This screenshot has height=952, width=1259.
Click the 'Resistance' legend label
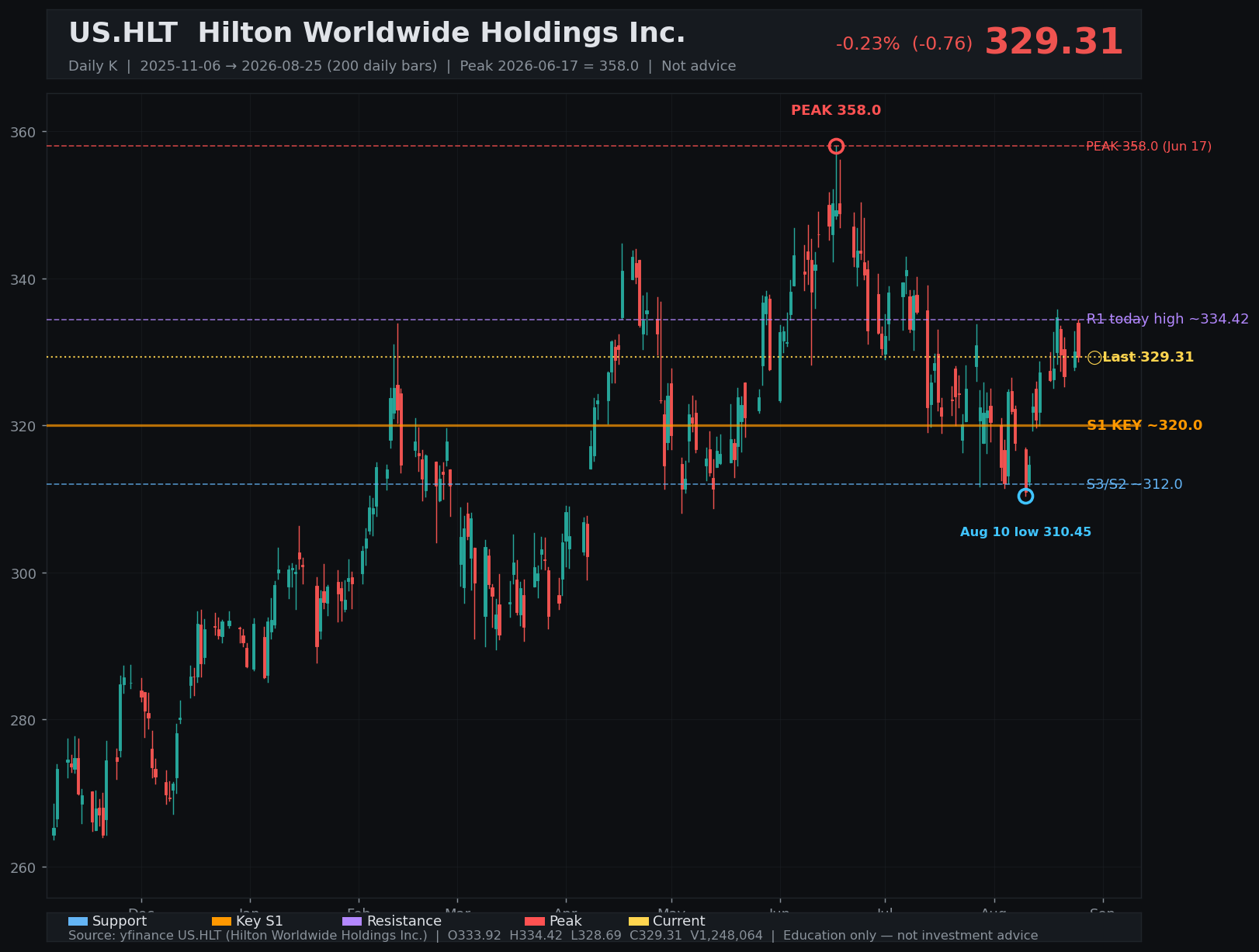tap(404, 921)
